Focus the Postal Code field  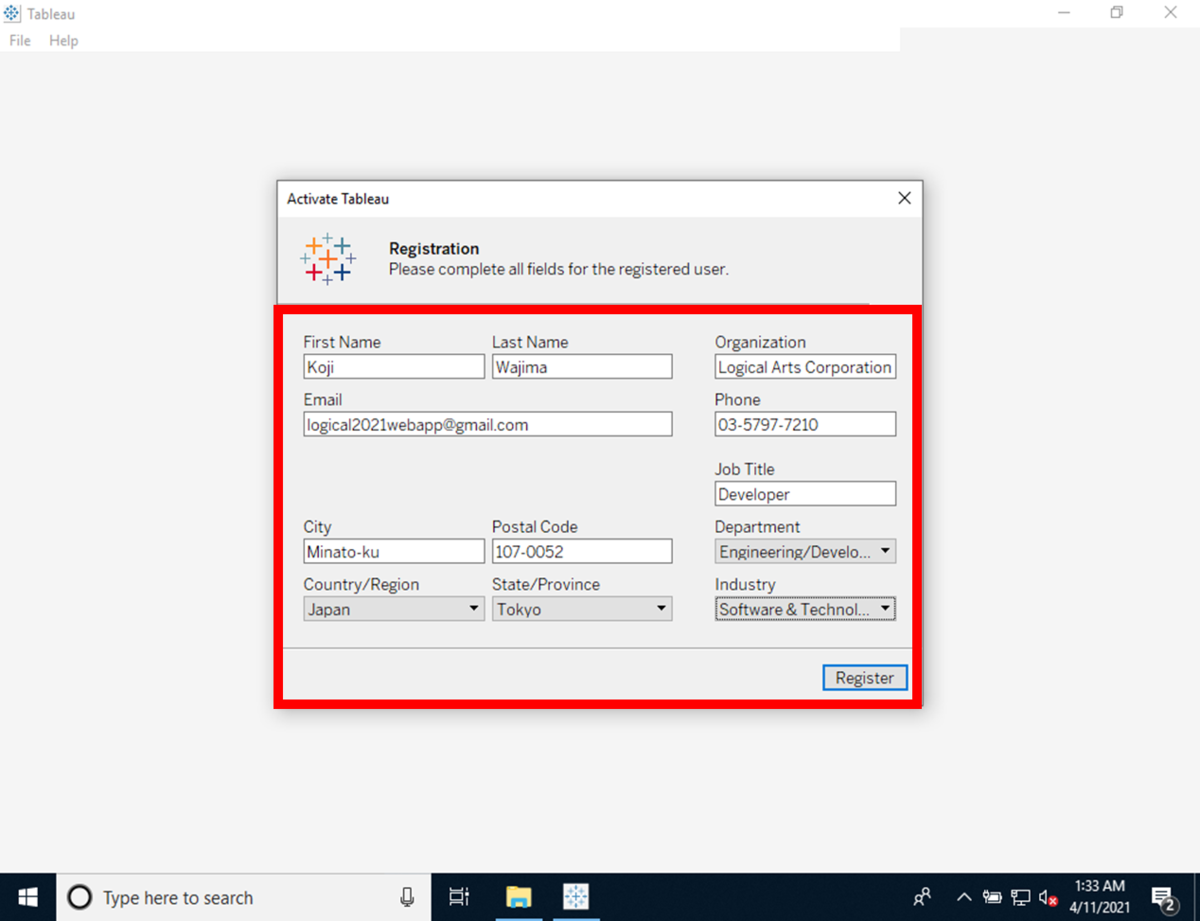click(x=582, y=551)
